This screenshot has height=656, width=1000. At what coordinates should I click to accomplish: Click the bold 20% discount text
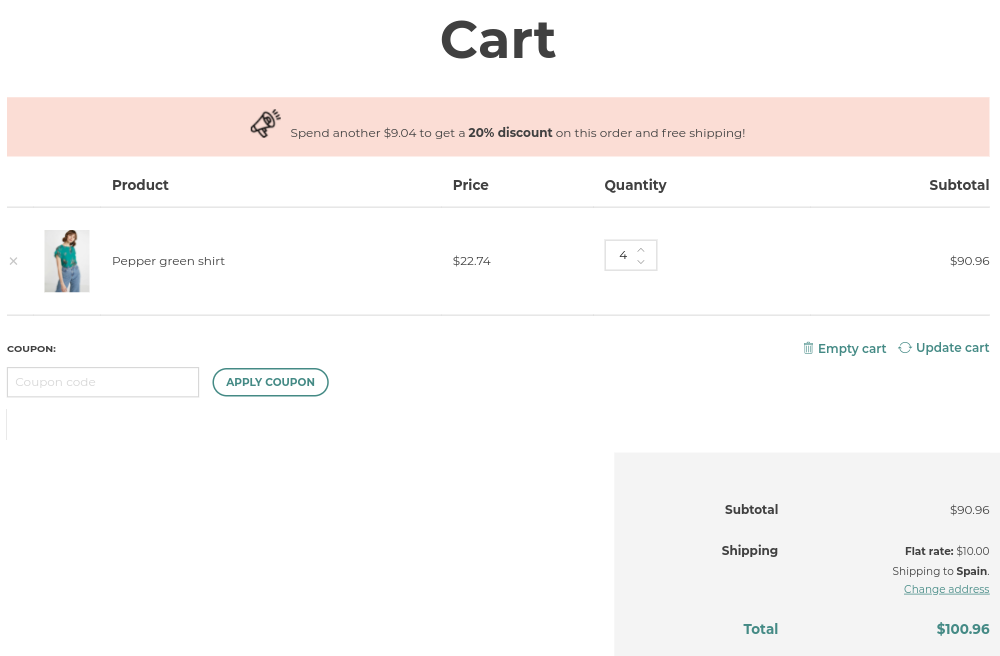click(x=510, y=132)
